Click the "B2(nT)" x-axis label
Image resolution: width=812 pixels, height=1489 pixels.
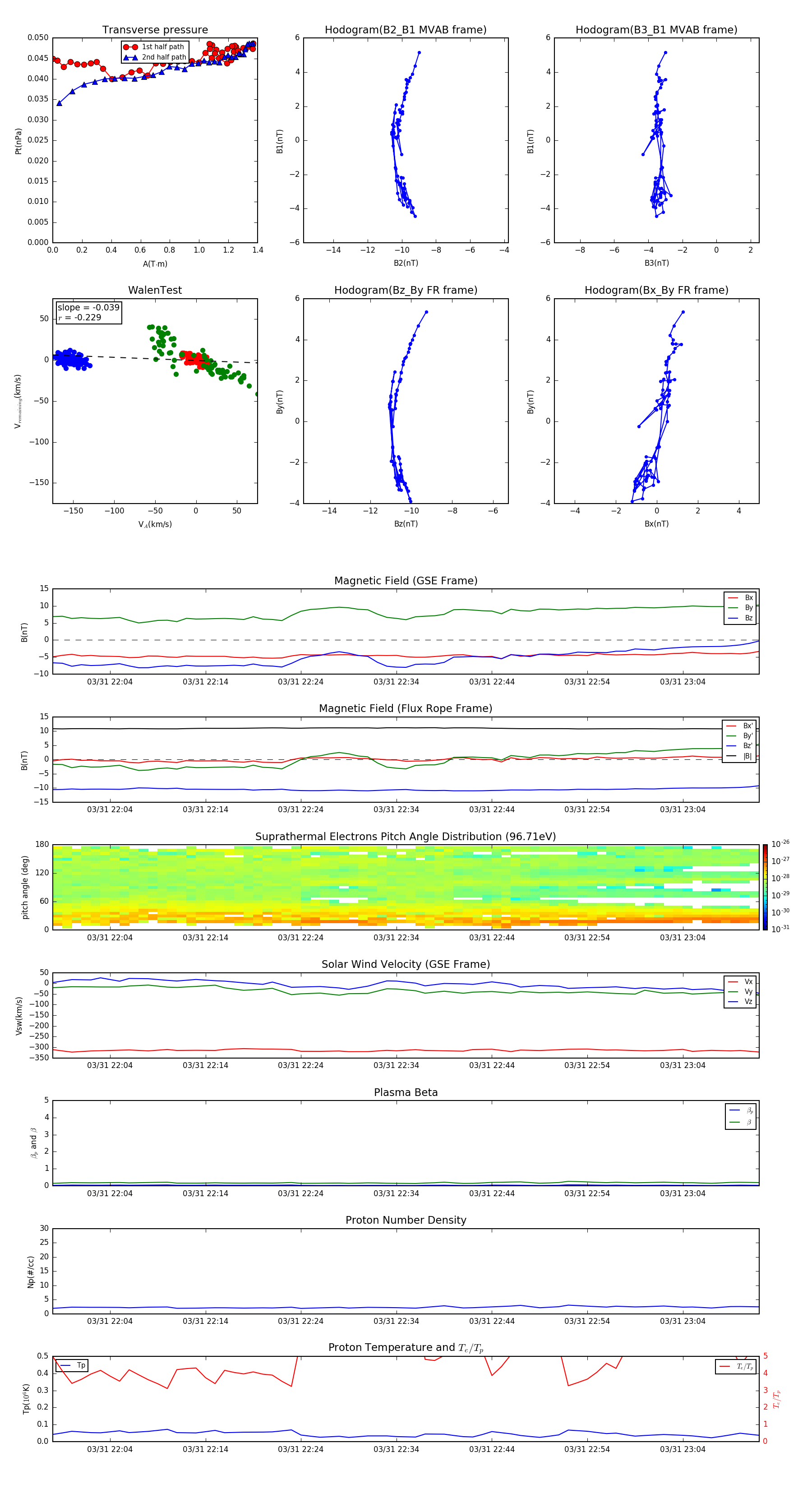[x=406, y=263]
